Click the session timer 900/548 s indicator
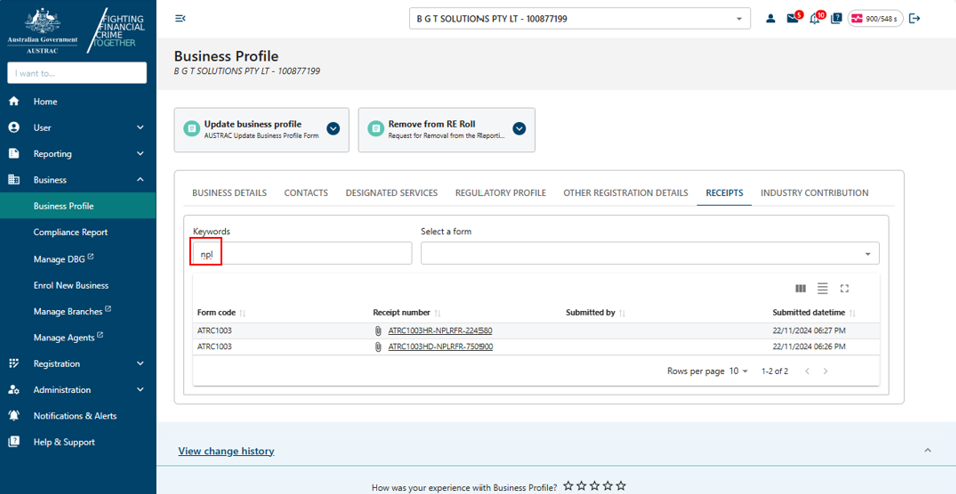 [x=875, y=19]
